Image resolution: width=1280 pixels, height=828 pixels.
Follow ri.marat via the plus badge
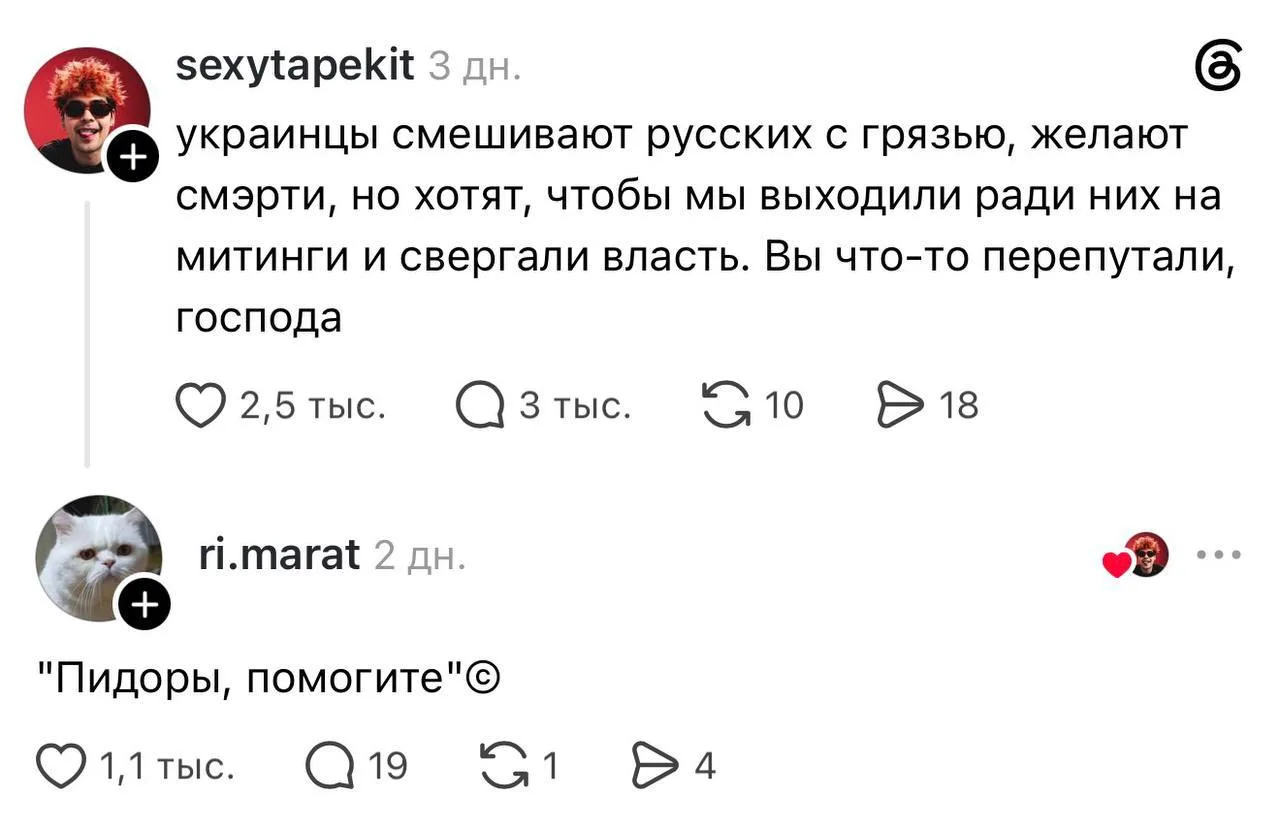pyautogui.click(x=143, y=605)
